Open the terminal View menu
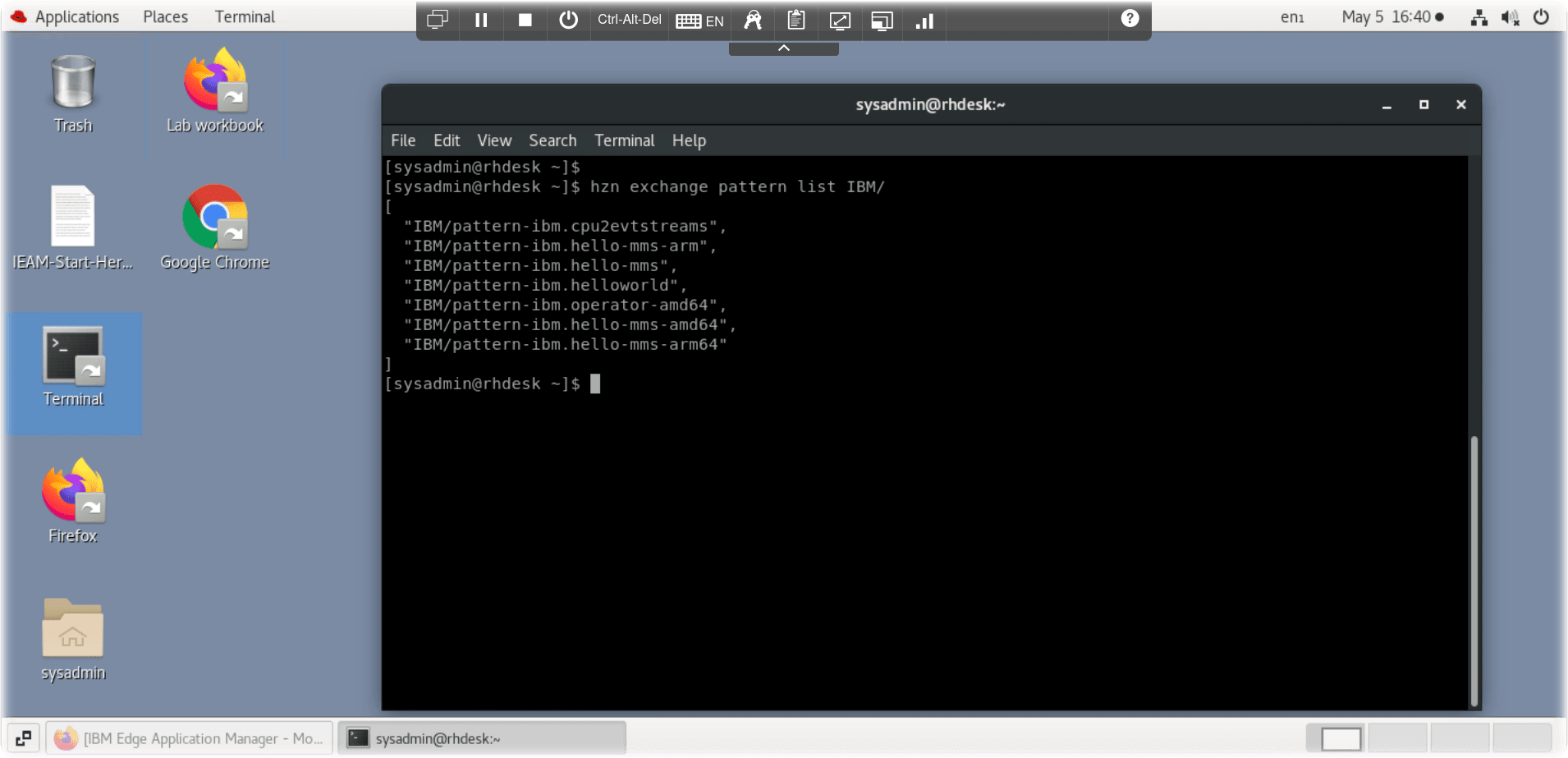The height and width of the screenshot is (758, 1568). [494, 140]
